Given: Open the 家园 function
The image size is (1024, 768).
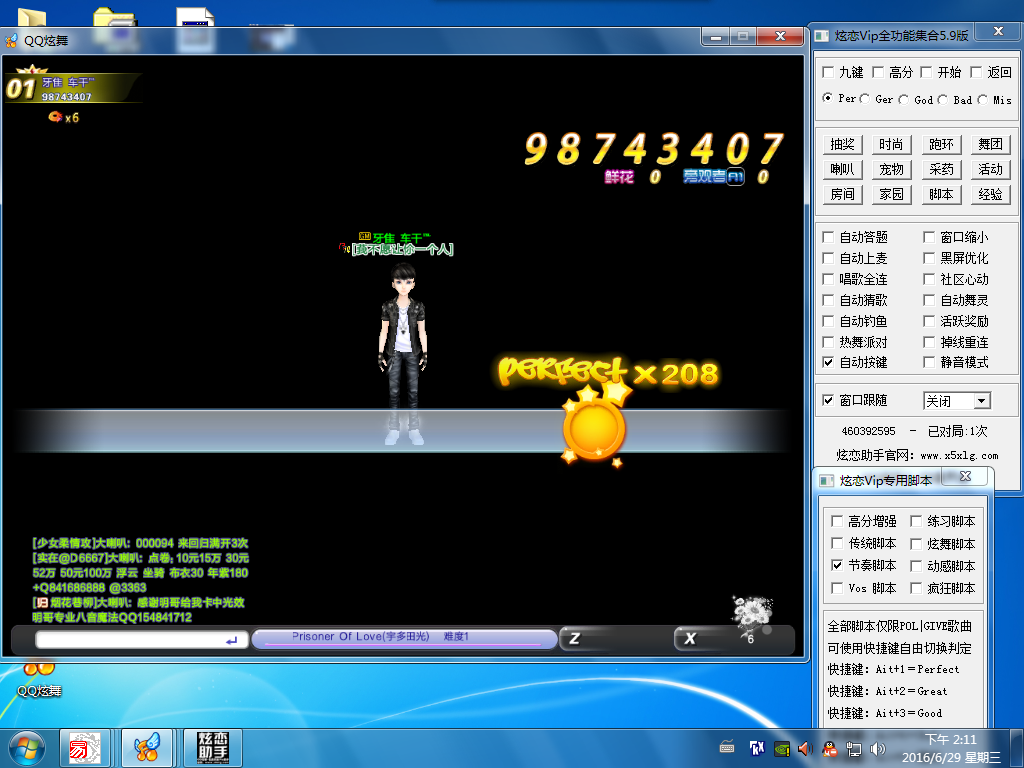Looking at the screenshot, I should coord(891,194).
